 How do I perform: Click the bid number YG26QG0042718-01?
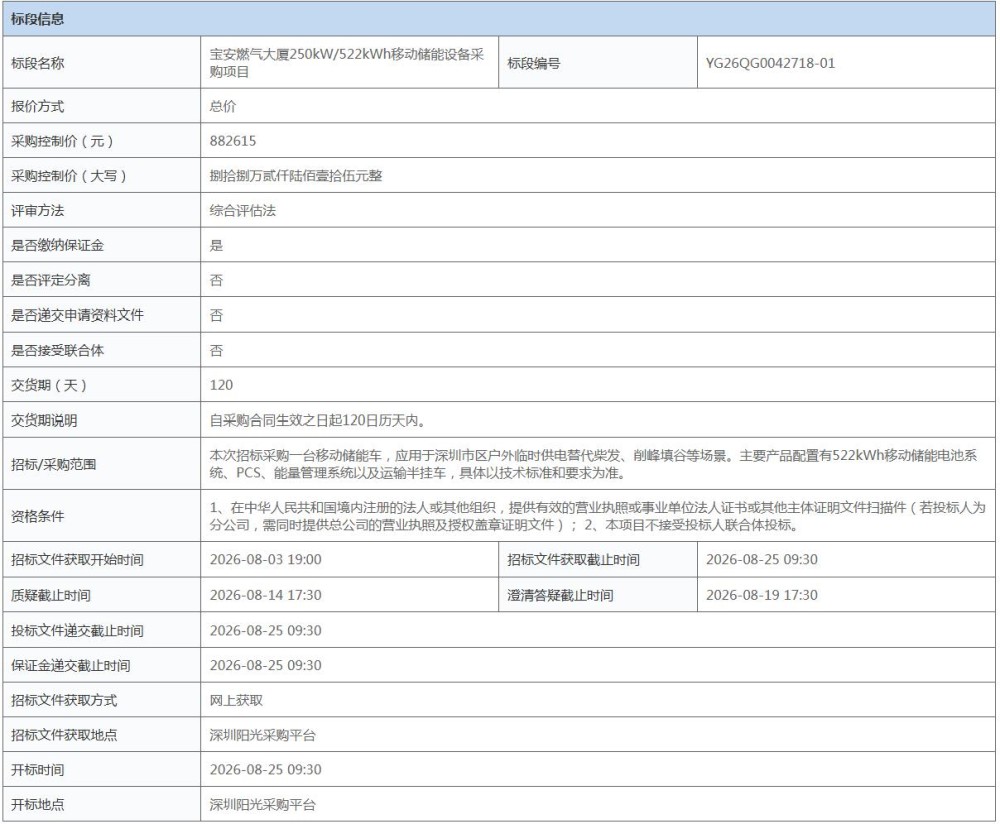[x=770, y=63]
